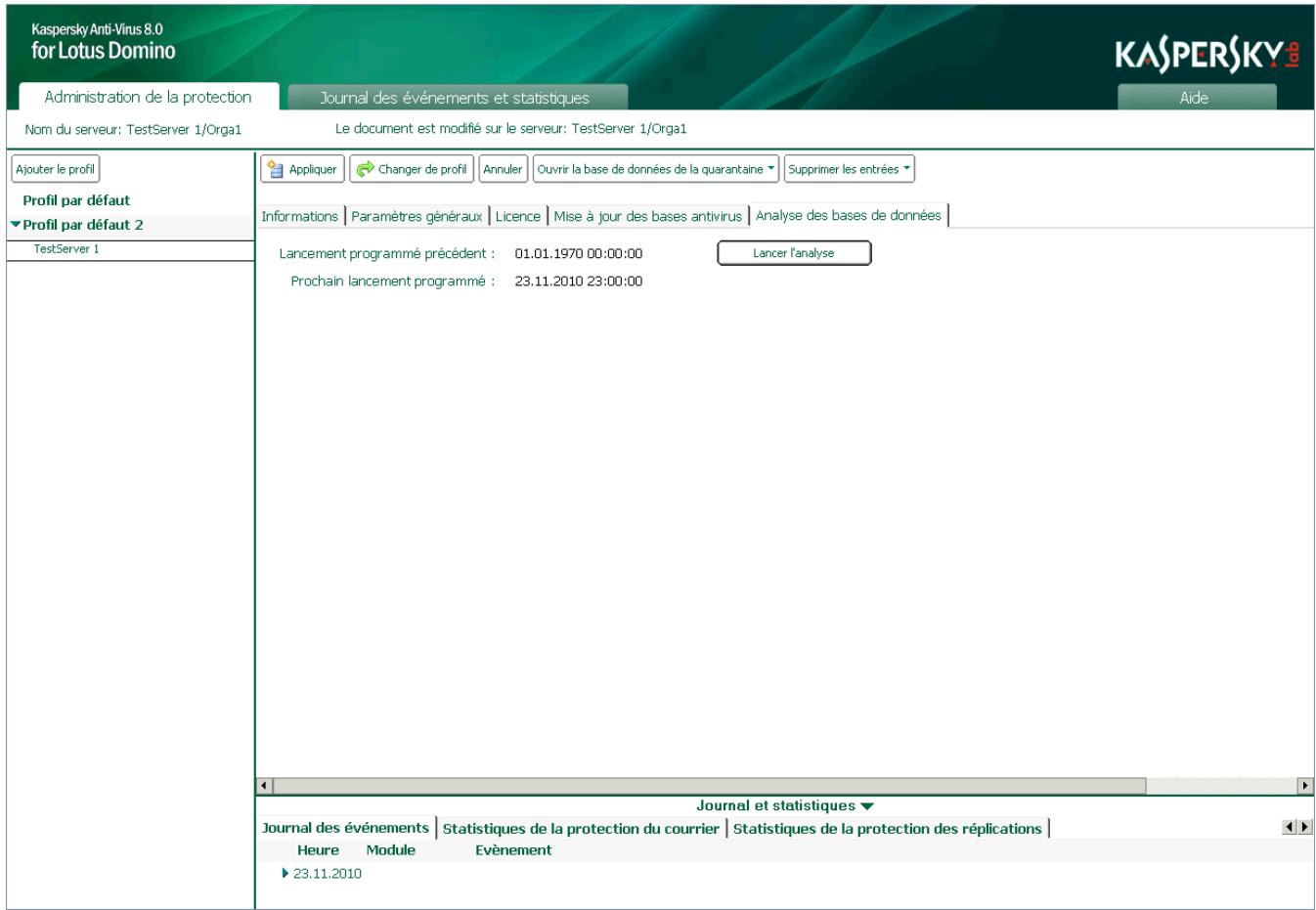Image resolution: width=1316 pixels, height=910 pixels.
Task: Click the 23.11.2010 23:00:00 next launch value
Action: pos(579,282)
